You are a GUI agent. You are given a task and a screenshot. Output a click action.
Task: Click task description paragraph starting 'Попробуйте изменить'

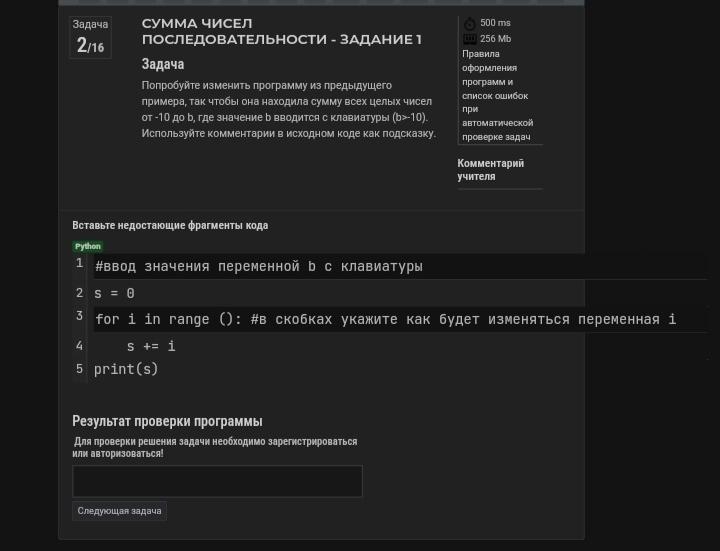point(288,109)
